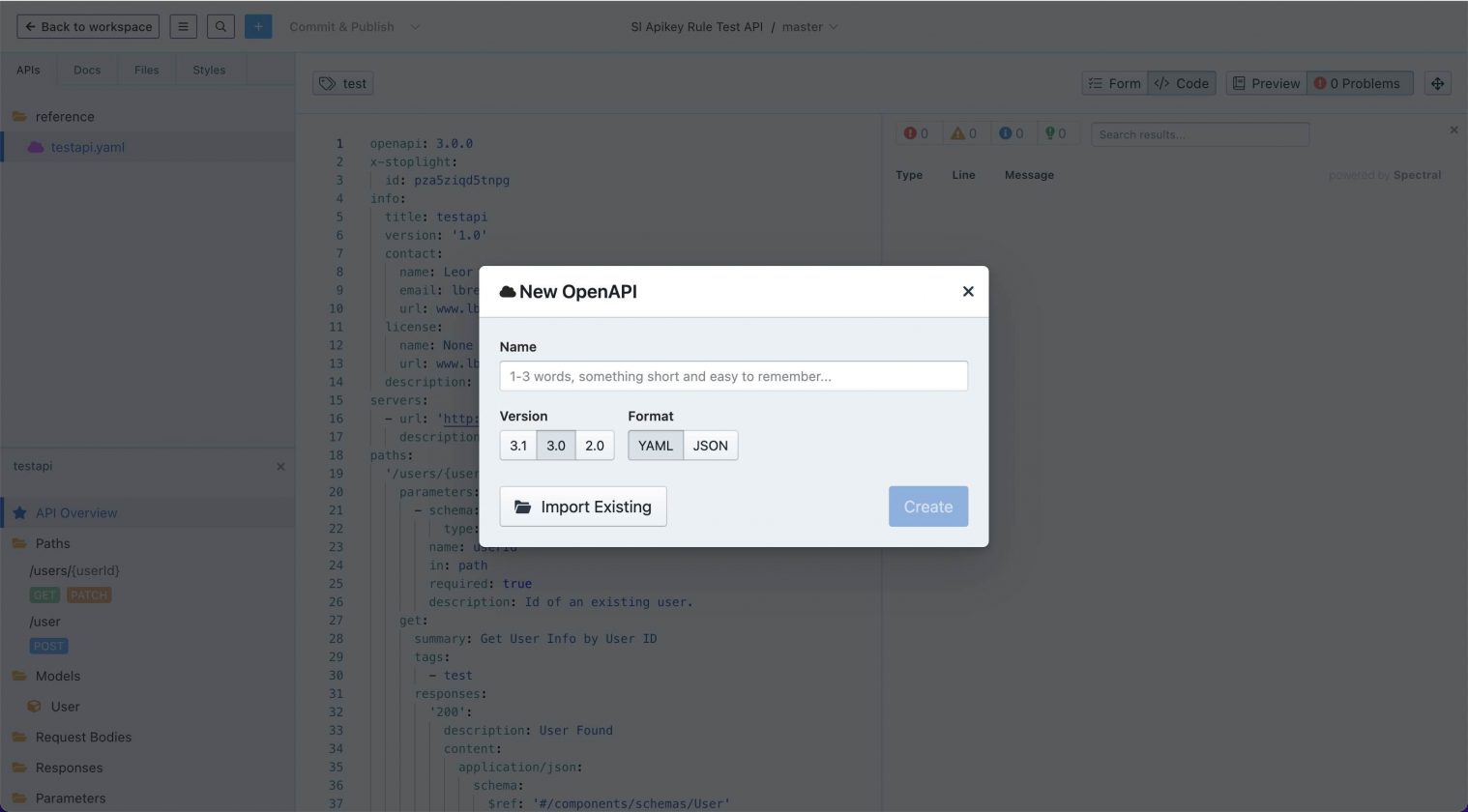Switch the format to JSON
Image resolution: width=1468 pixels, height=812 pixels.
(710, 445)
